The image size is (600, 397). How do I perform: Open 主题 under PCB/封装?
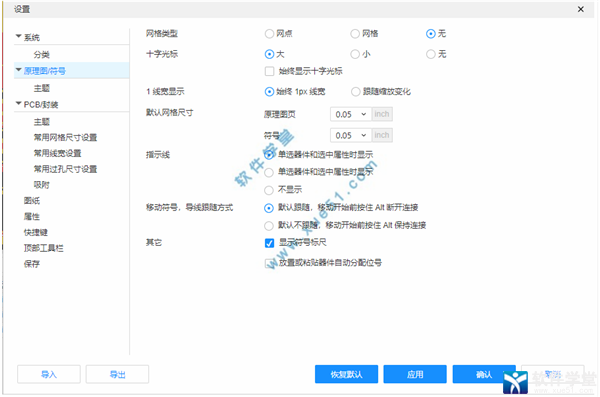click(x=42, y=122)
